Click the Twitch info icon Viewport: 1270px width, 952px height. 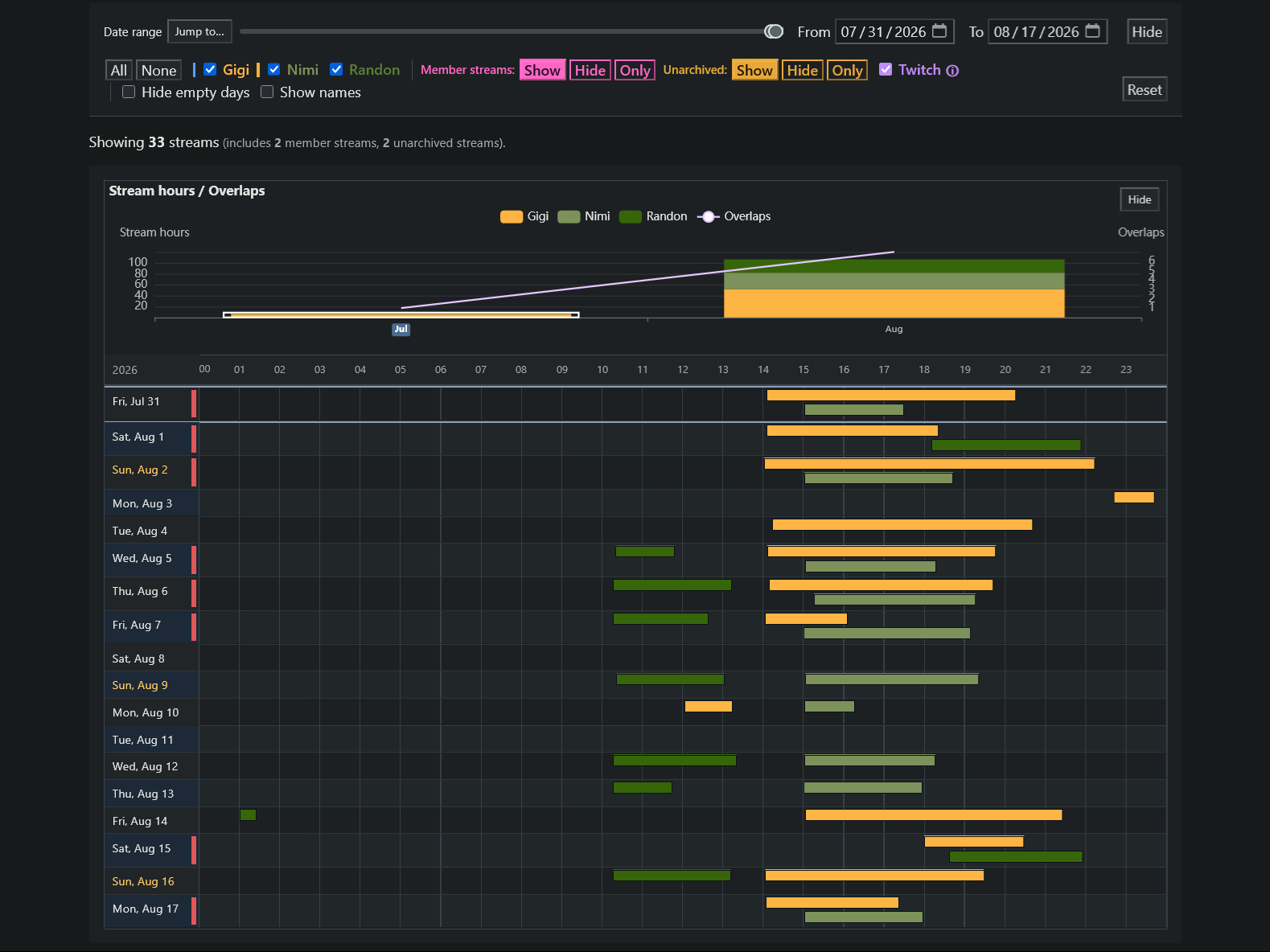tap(952, 71)
